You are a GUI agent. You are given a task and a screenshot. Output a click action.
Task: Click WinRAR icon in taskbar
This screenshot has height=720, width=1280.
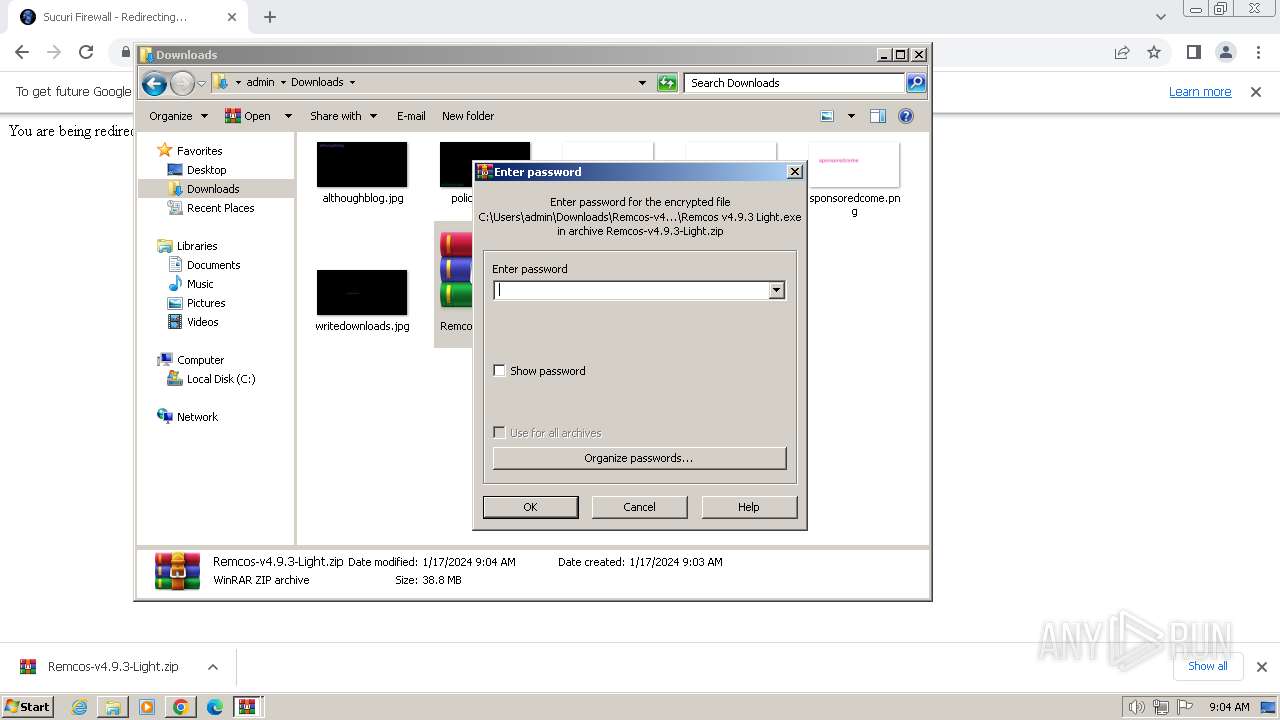[x=247, y=707]
